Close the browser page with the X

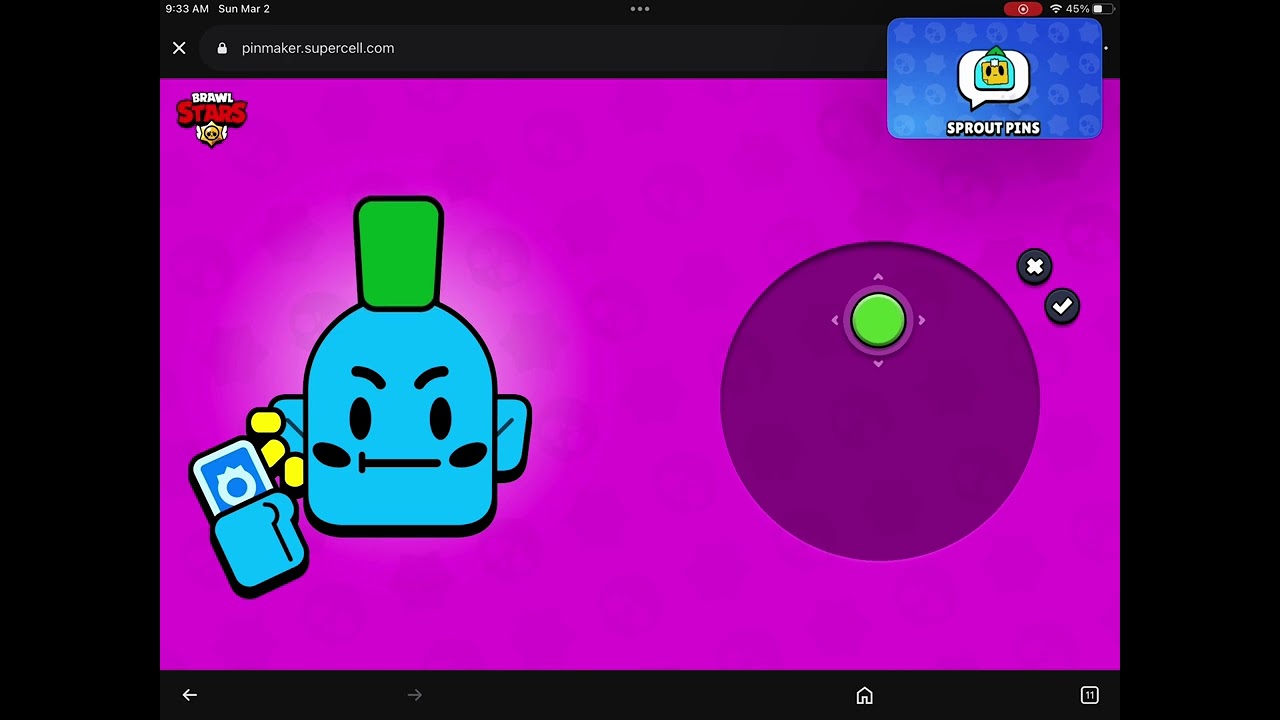(x=179, y=48)
